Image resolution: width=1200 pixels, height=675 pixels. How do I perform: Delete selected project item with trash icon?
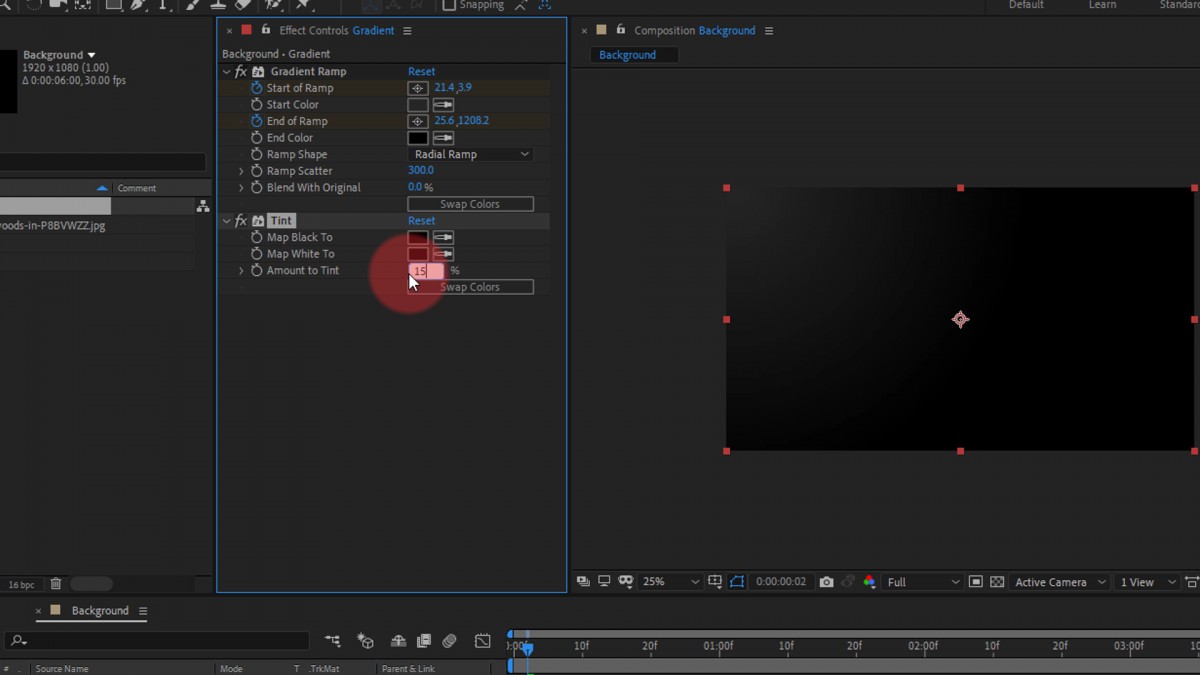[56, 584]
